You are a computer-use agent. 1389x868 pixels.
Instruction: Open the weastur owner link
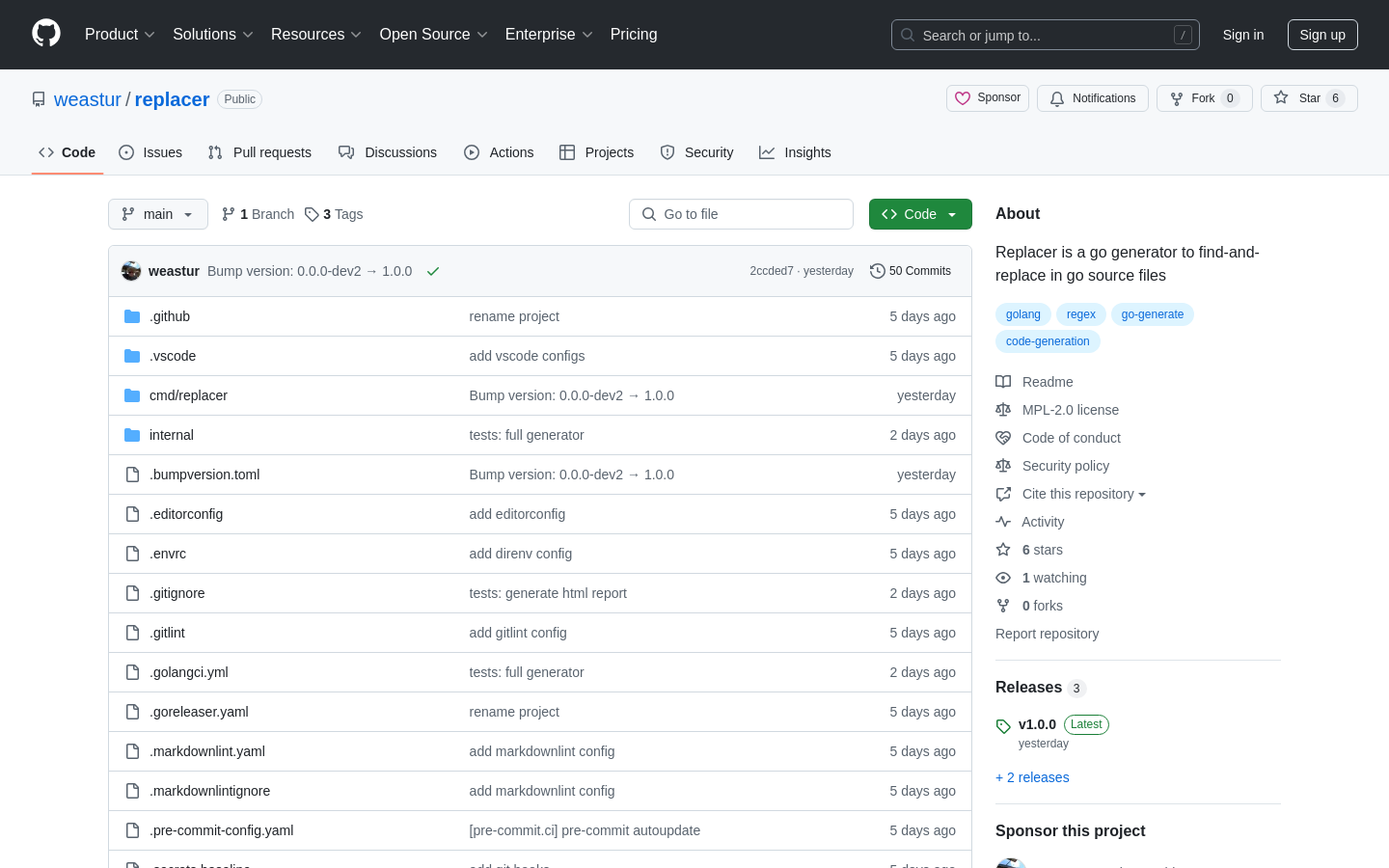coord(88,99)
